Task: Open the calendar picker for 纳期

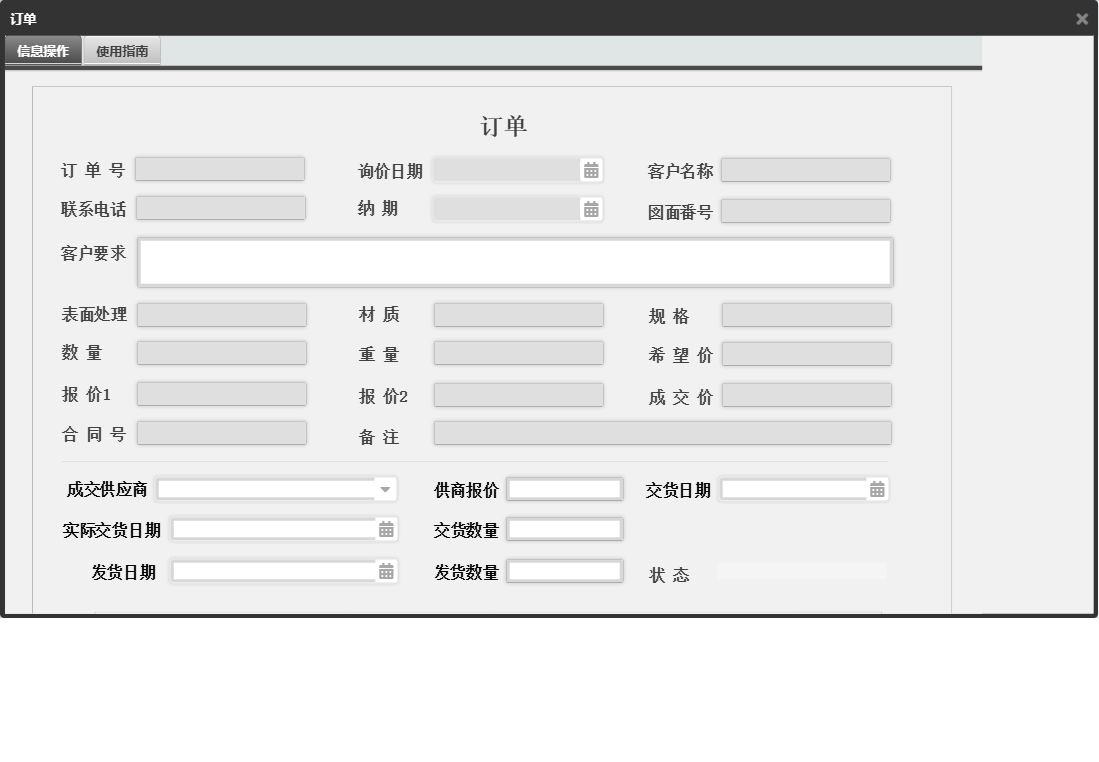Action: click(593, 209)
